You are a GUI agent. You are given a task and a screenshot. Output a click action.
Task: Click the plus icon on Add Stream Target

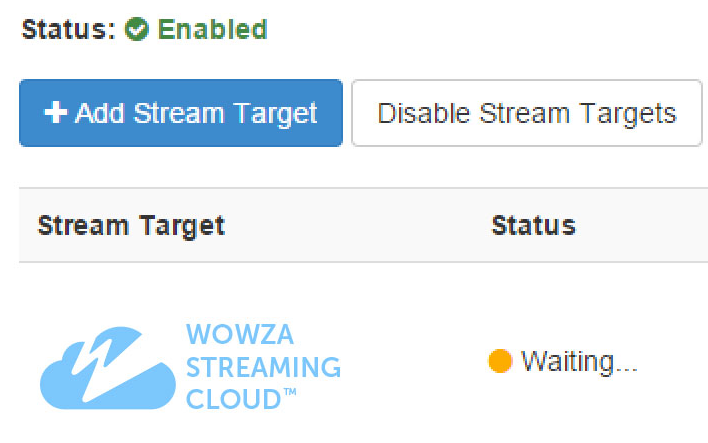click(55, 113)
